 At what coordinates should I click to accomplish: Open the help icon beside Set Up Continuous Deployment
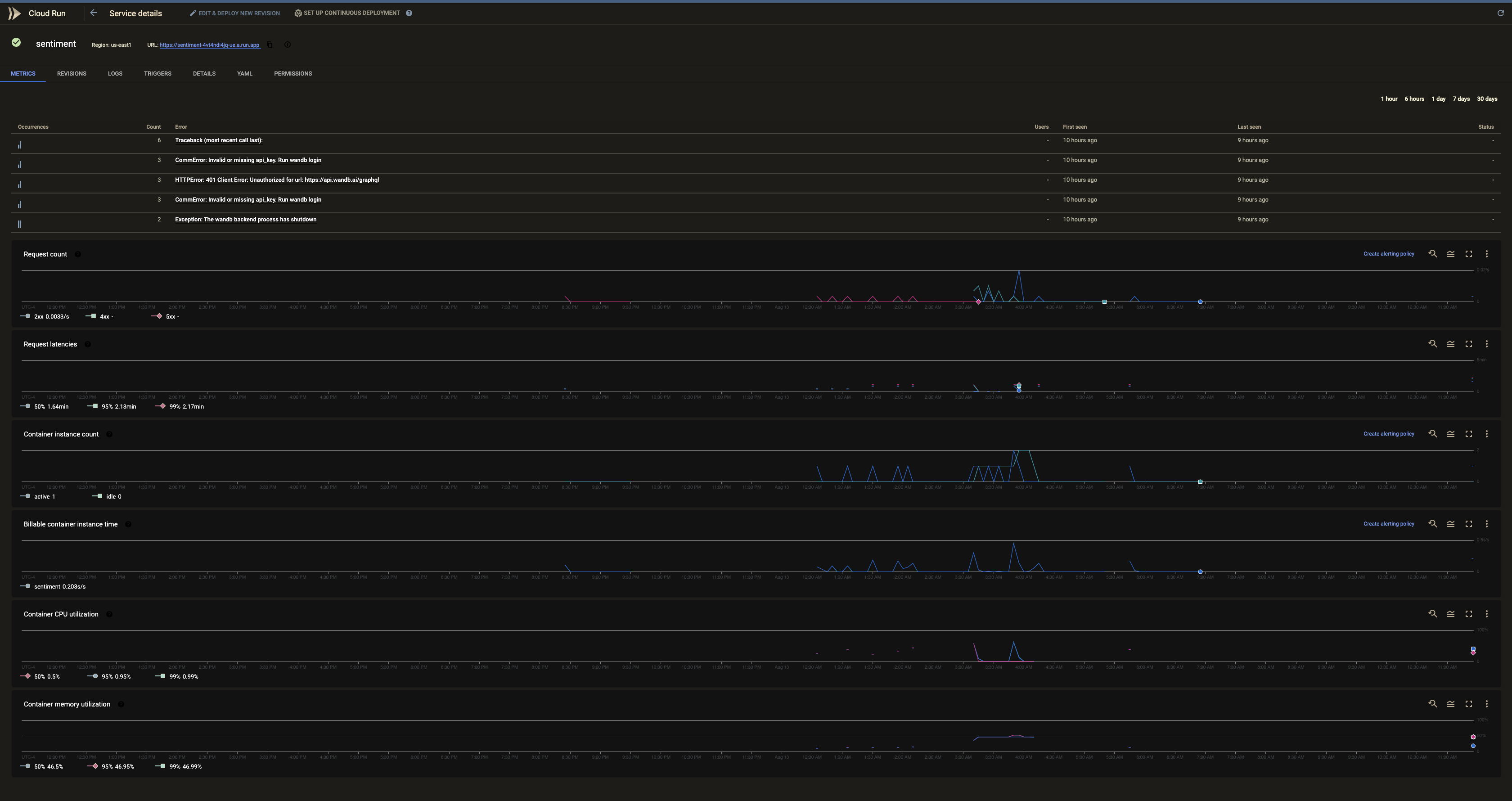pos(409,13)
